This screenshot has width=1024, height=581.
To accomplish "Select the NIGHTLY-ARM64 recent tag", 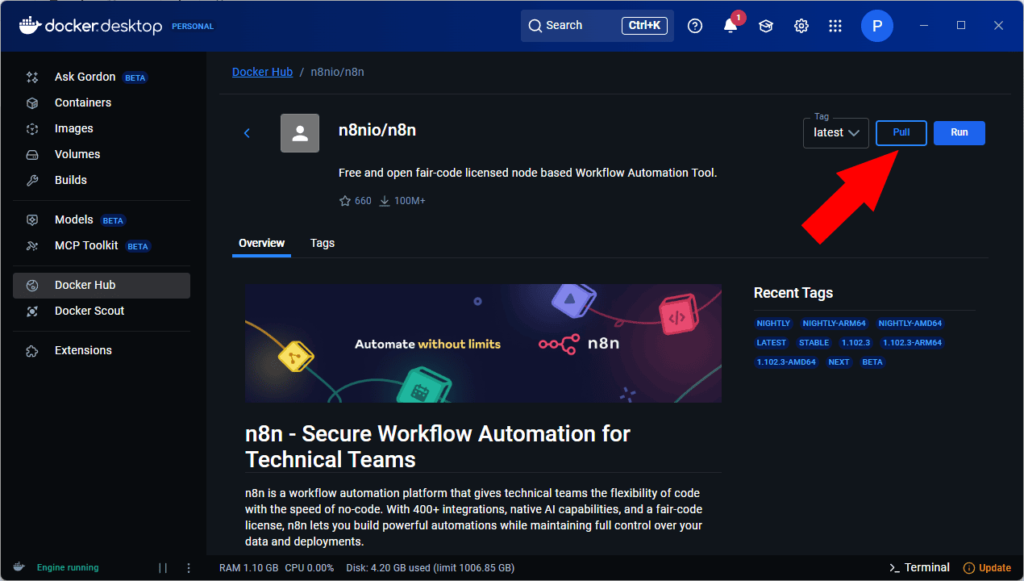I will click(x=834, y=323).
